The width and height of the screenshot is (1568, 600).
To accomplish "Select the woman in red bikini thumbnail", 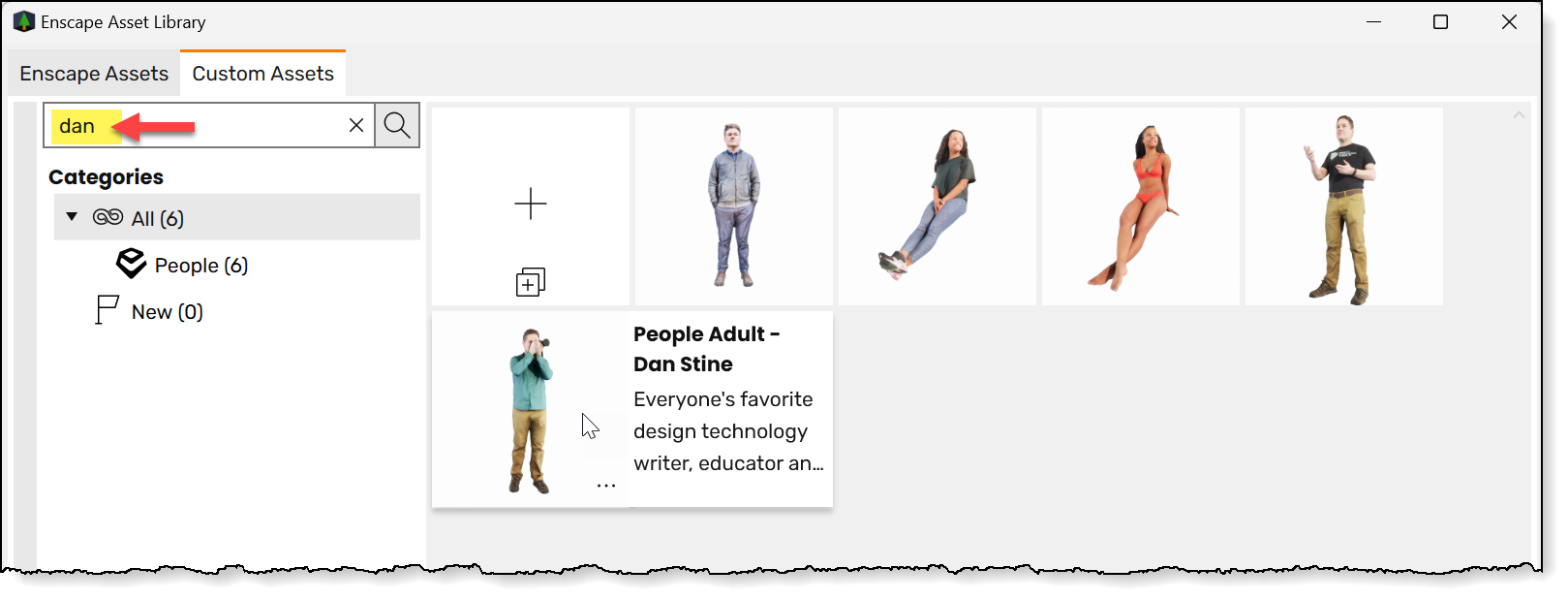I will coord(1140,205).
